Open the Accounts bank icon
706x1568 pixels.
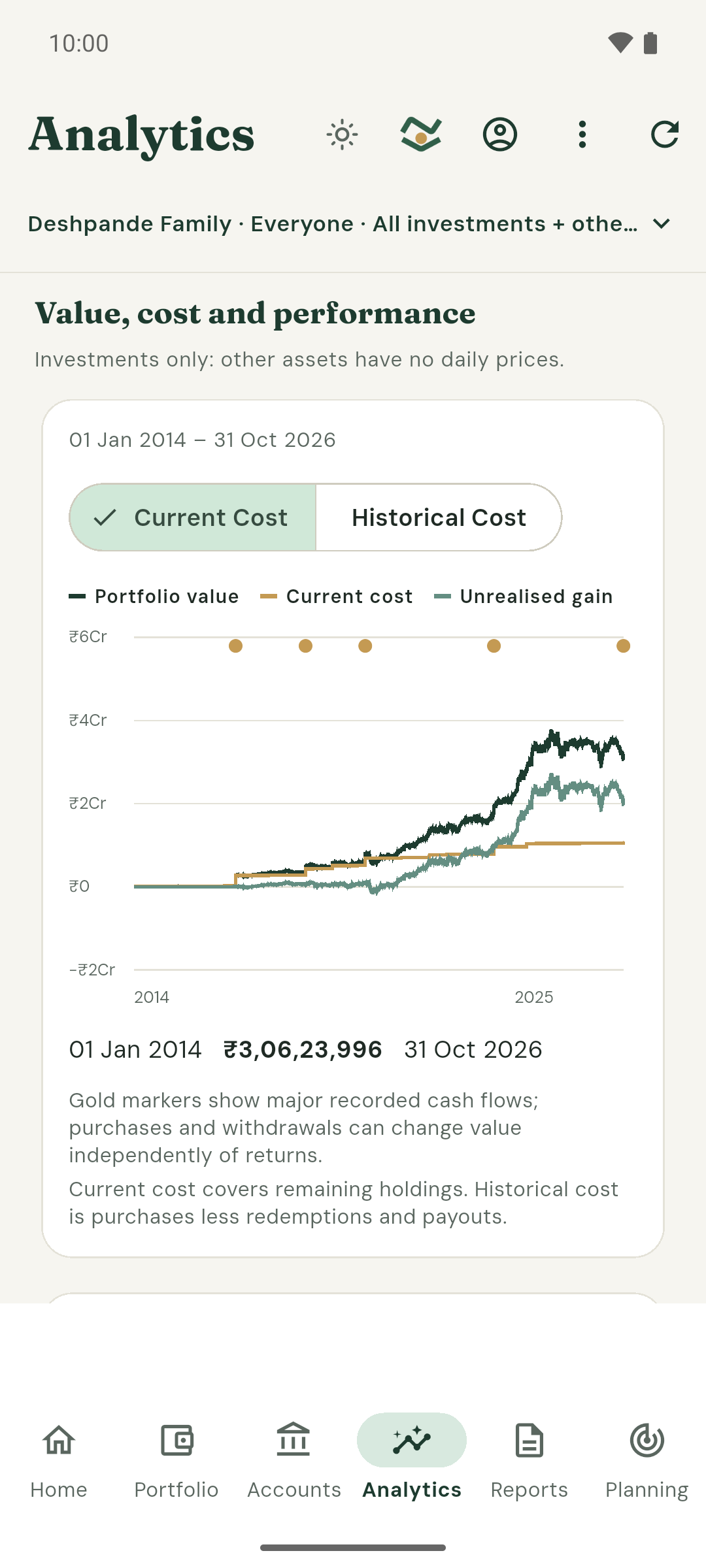tap(294, 1440)
